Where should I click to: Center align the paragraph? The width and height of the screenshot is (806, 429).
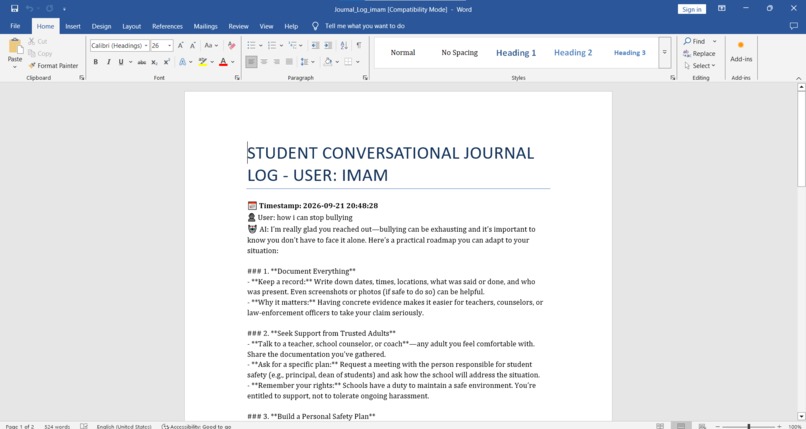click(x=264, y=62)
